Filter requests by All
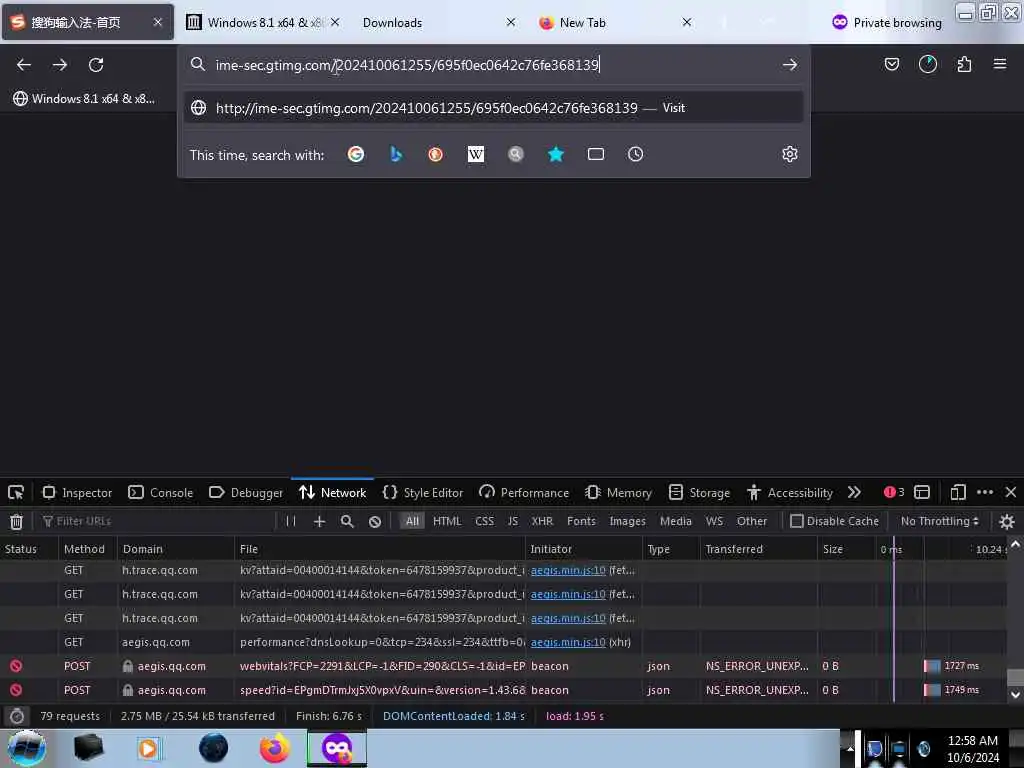Image resolution: width=1024 pixels, height=768 pixels. point(412,521)
